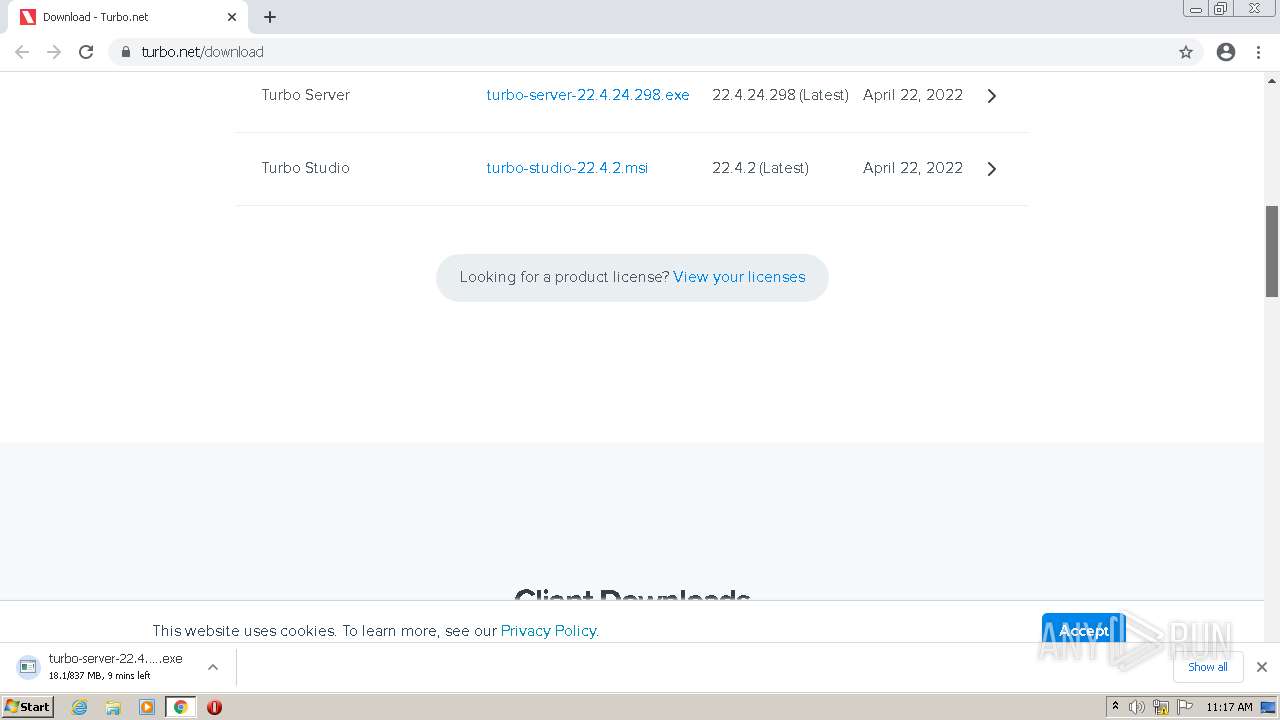Open a new browser tab
Viewport: 1280px width, 720px height.
(x=270, y=17)
